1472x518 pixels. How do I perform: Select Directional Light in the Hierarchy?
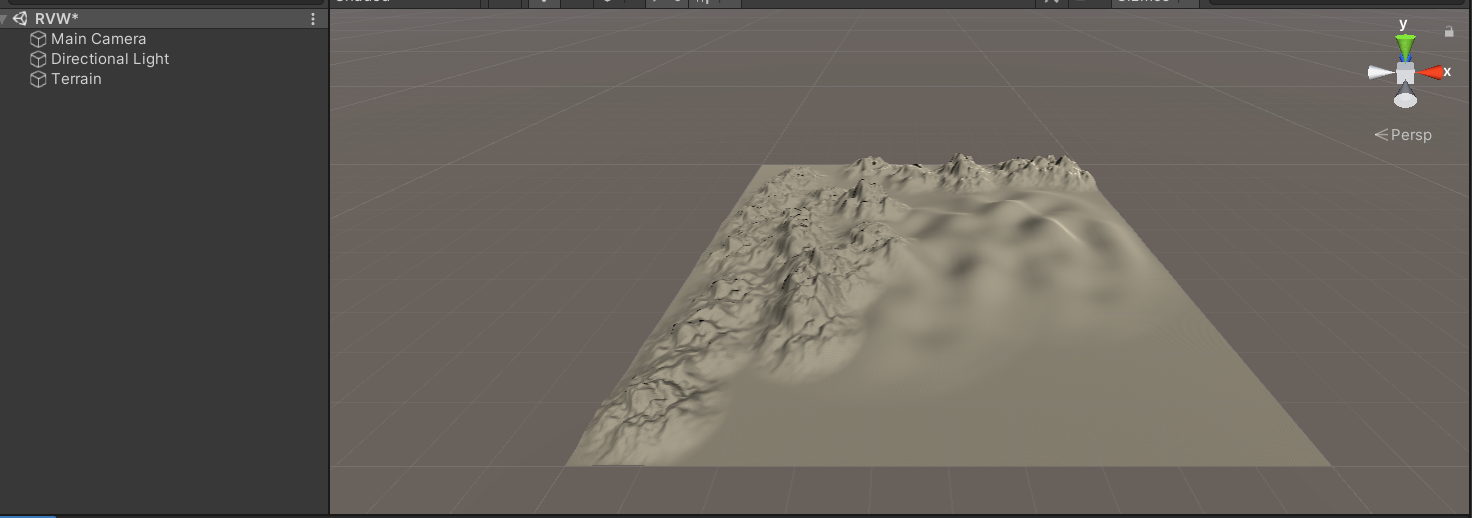point(110,59)
